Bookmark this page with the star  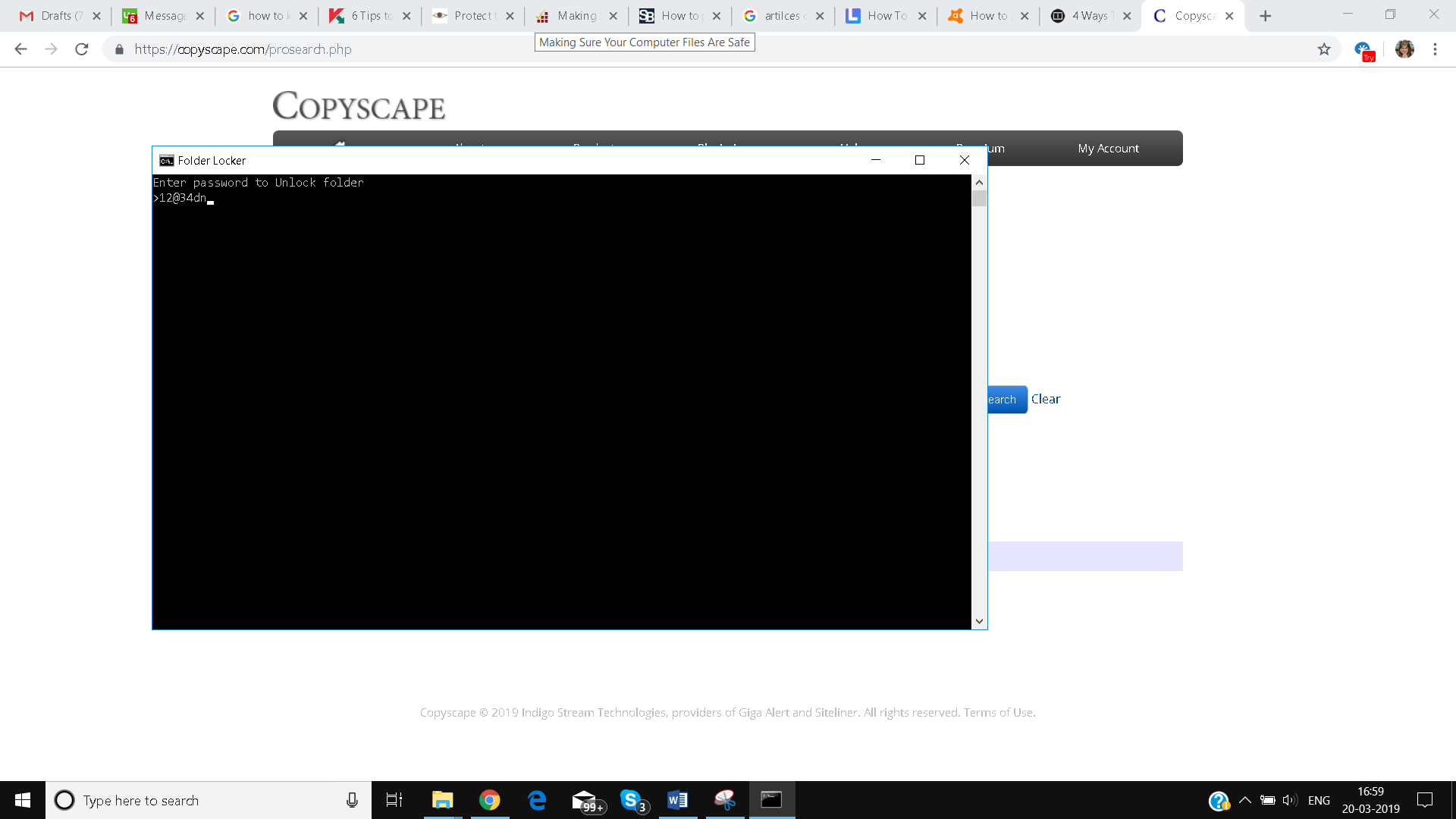[x=1324, y=49]
